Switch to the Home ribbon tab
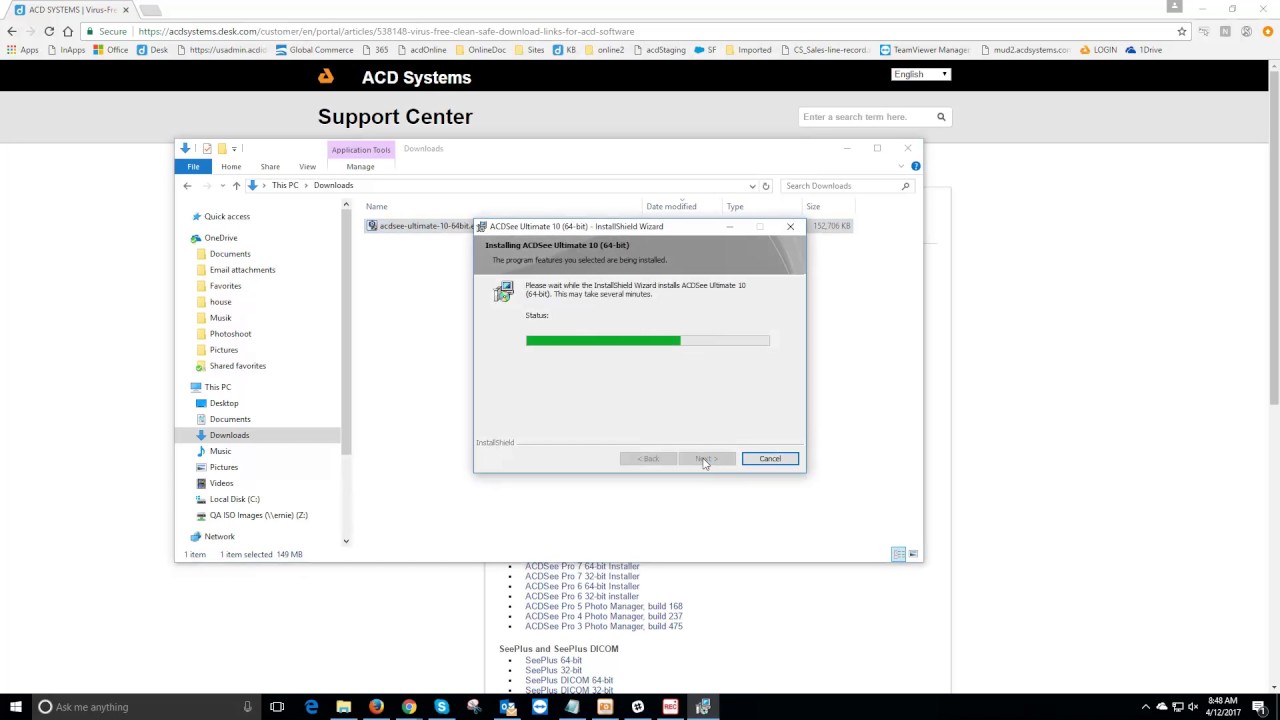 pyautogui.click(x=231, y=166)
